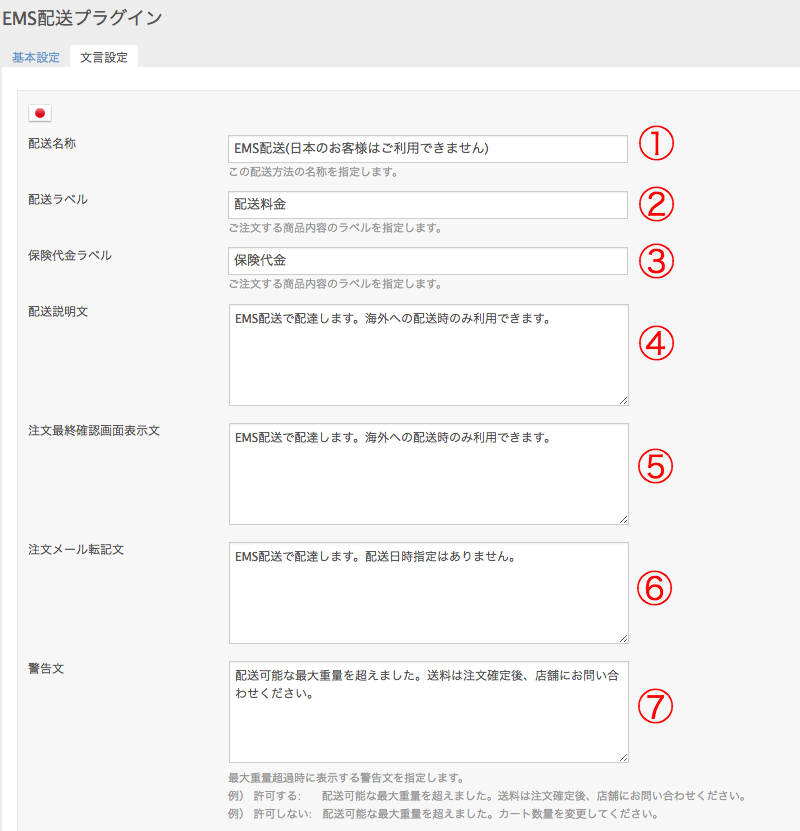Screen dimensions: 800x831
Task: Click the circled number 4 marker
Action: tap(656, 343)
